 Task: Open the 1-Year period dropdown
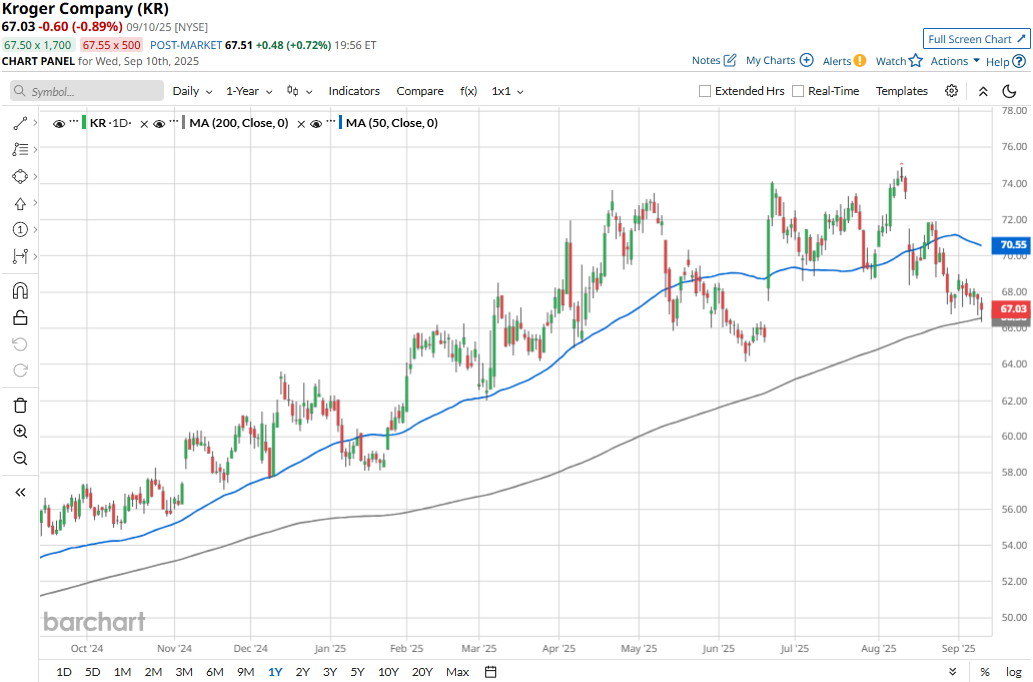[249, 91]
